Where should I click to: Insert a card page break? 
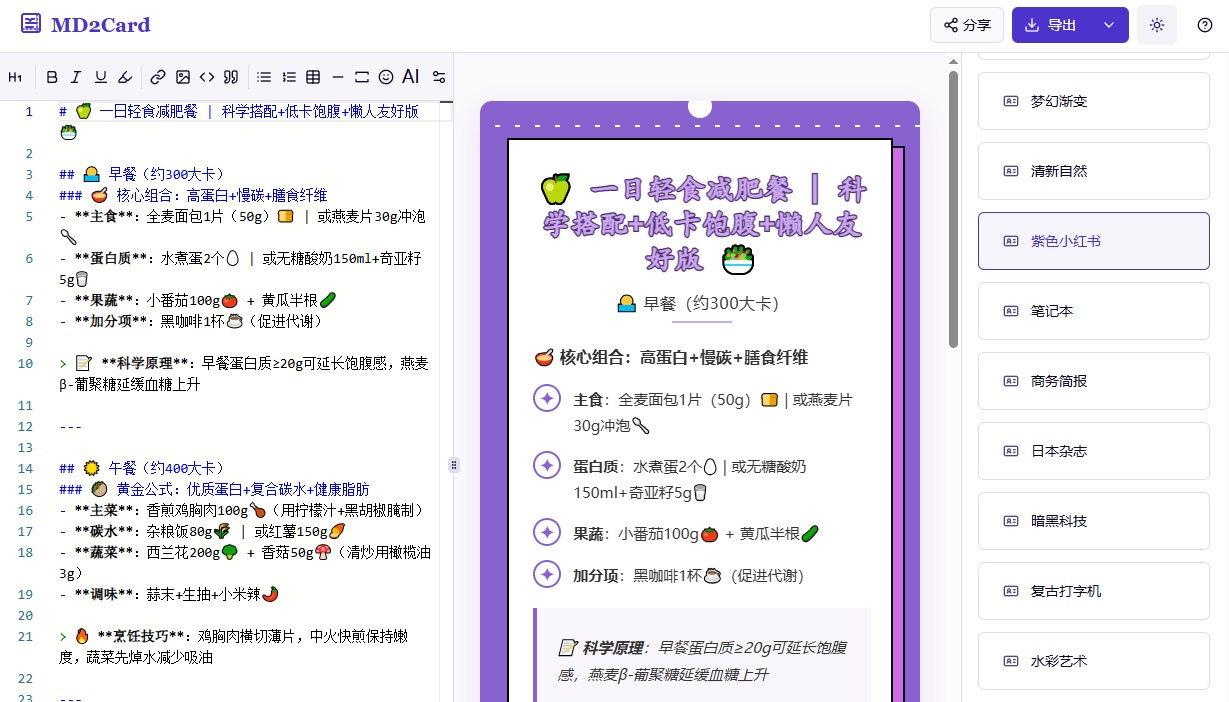tap(362, 77)
